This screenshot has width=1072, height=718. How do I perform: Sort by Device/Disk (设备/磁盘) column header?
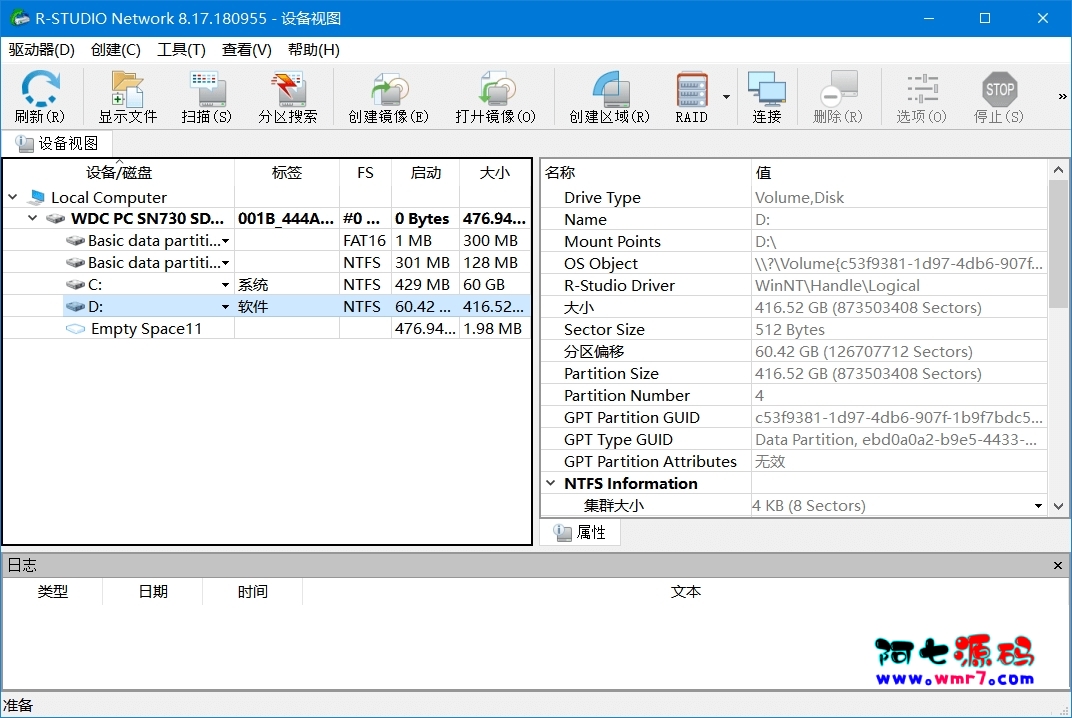coord(119,172)
